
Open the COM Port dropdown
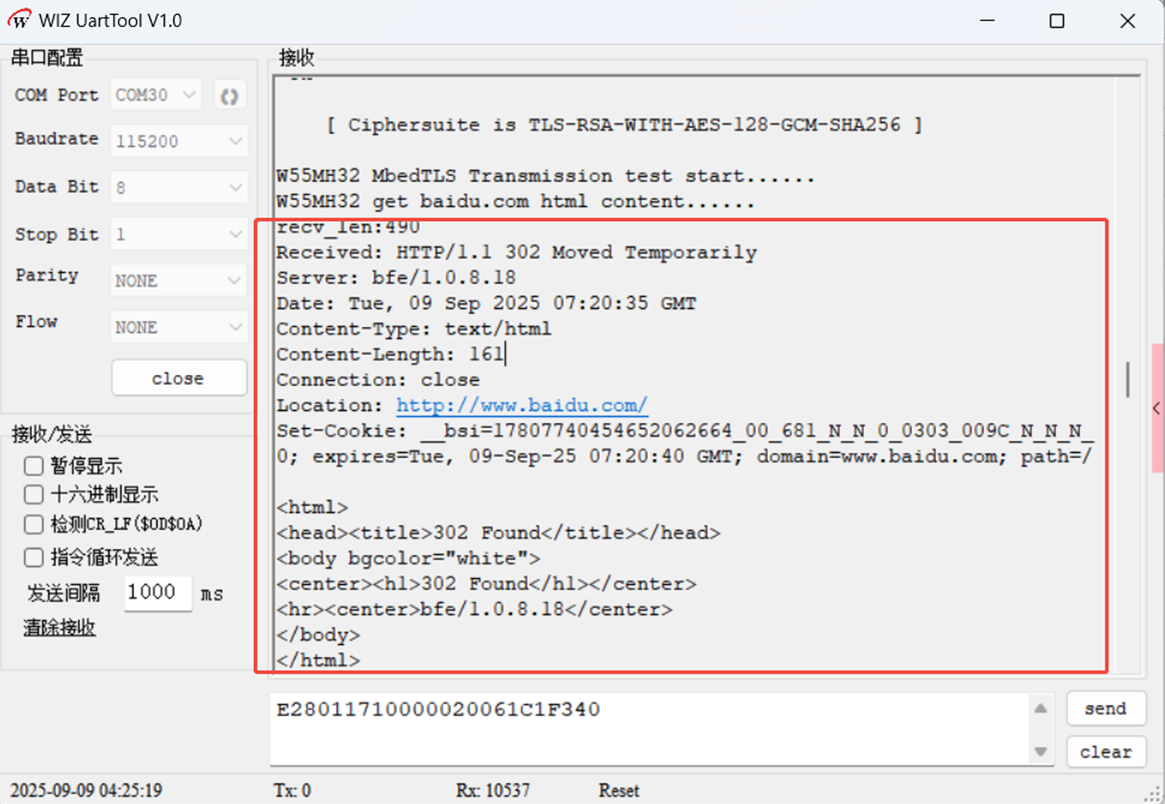pos(156,96)
